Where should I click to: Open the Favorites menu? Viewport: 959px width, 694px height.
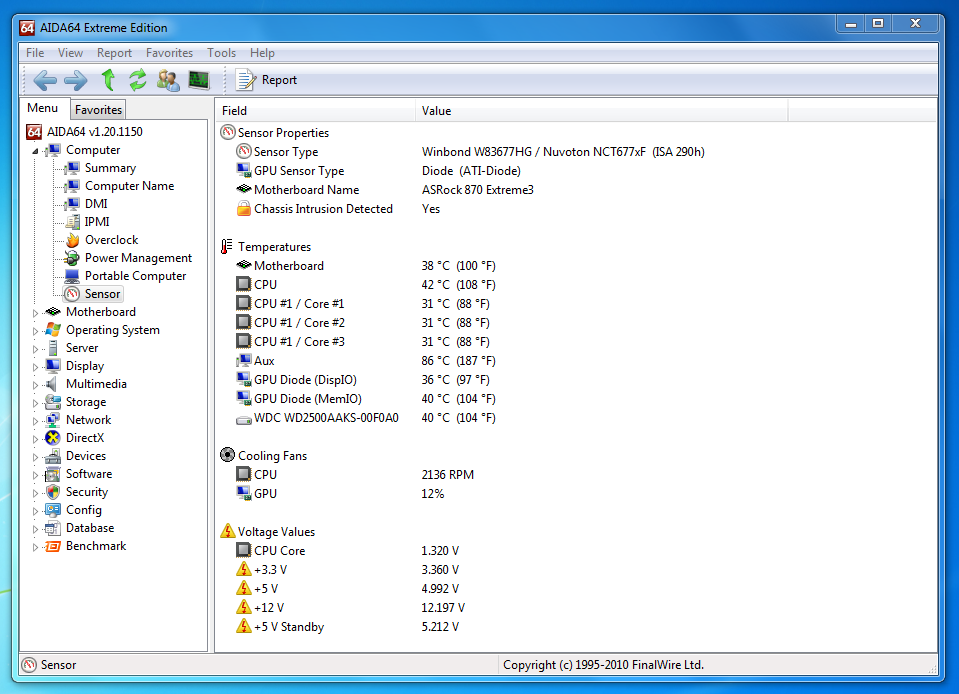click(169, 53)
